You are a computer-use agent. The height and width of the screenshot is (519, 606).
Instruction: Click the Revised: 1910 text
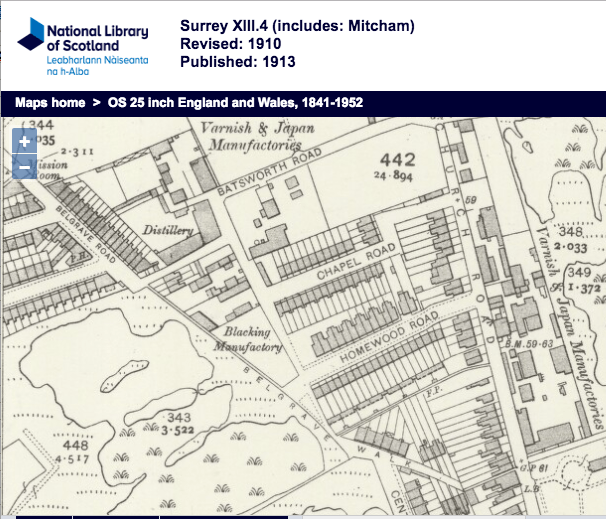pos(231,44)
